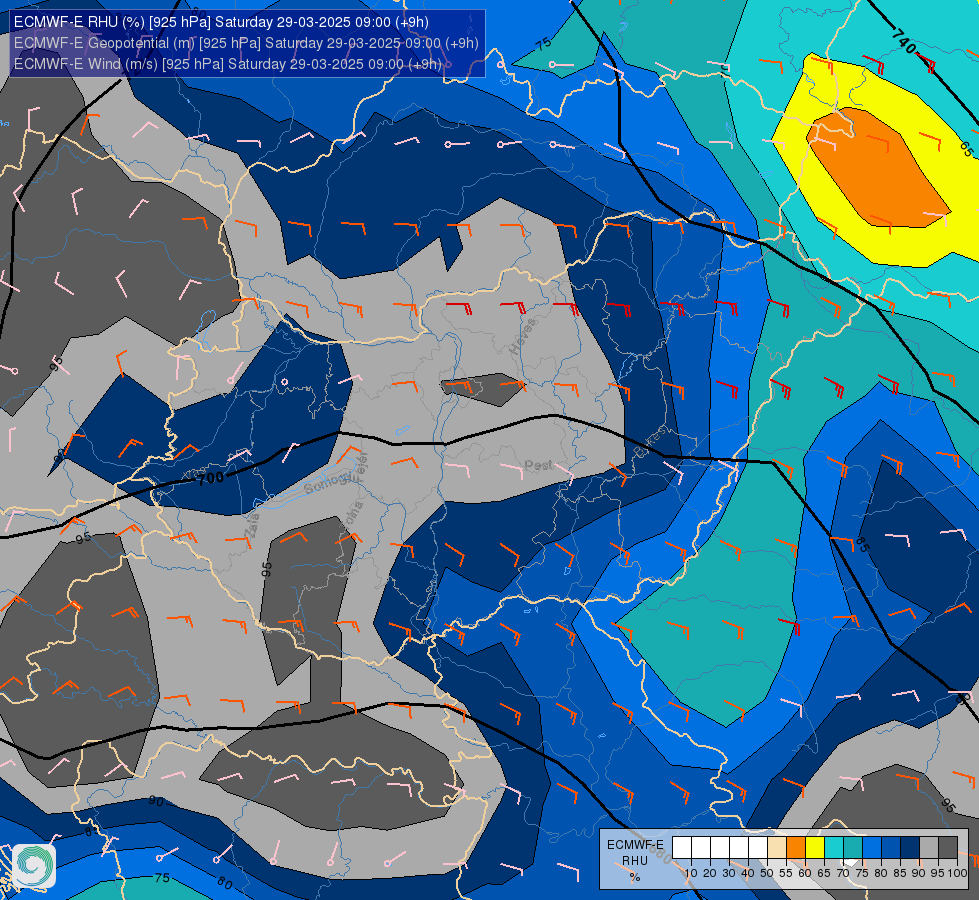Pick the dark gray 95-100% legend swatch

point(948,848)
